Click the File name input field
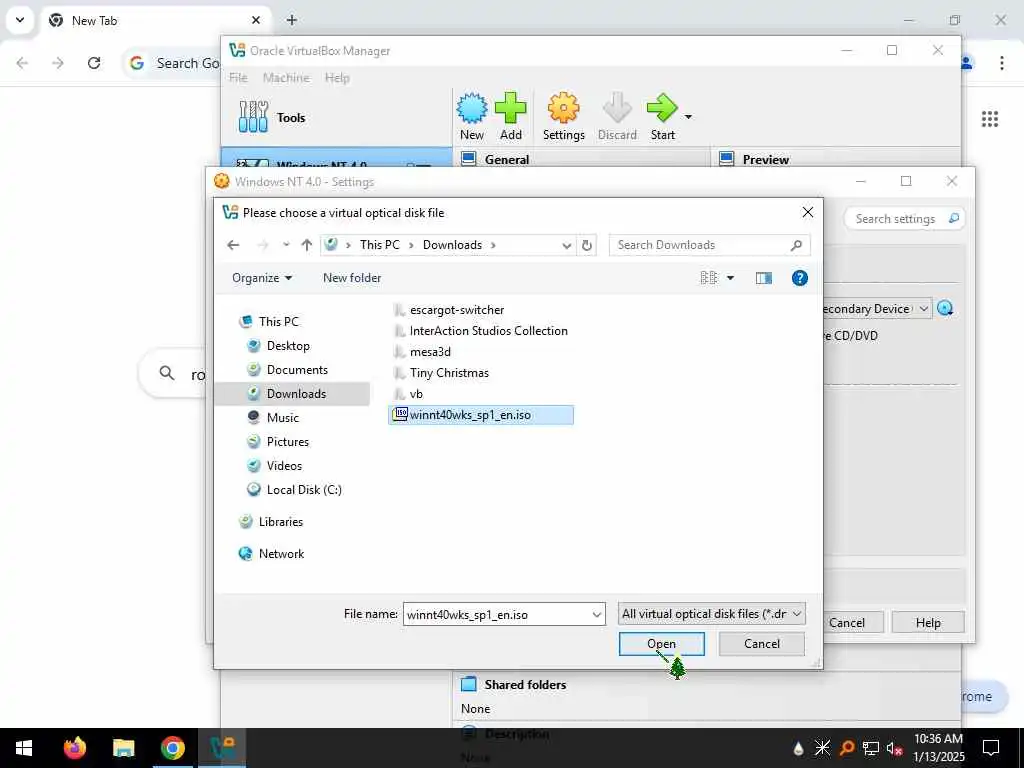The width and height of the screenshot is (1024, 768). [x=496, y=615]
